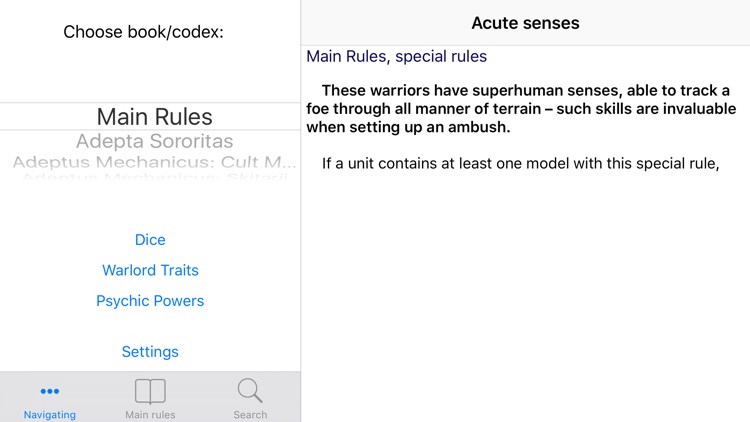Open the Search tab label

click(x=250, y=414)
